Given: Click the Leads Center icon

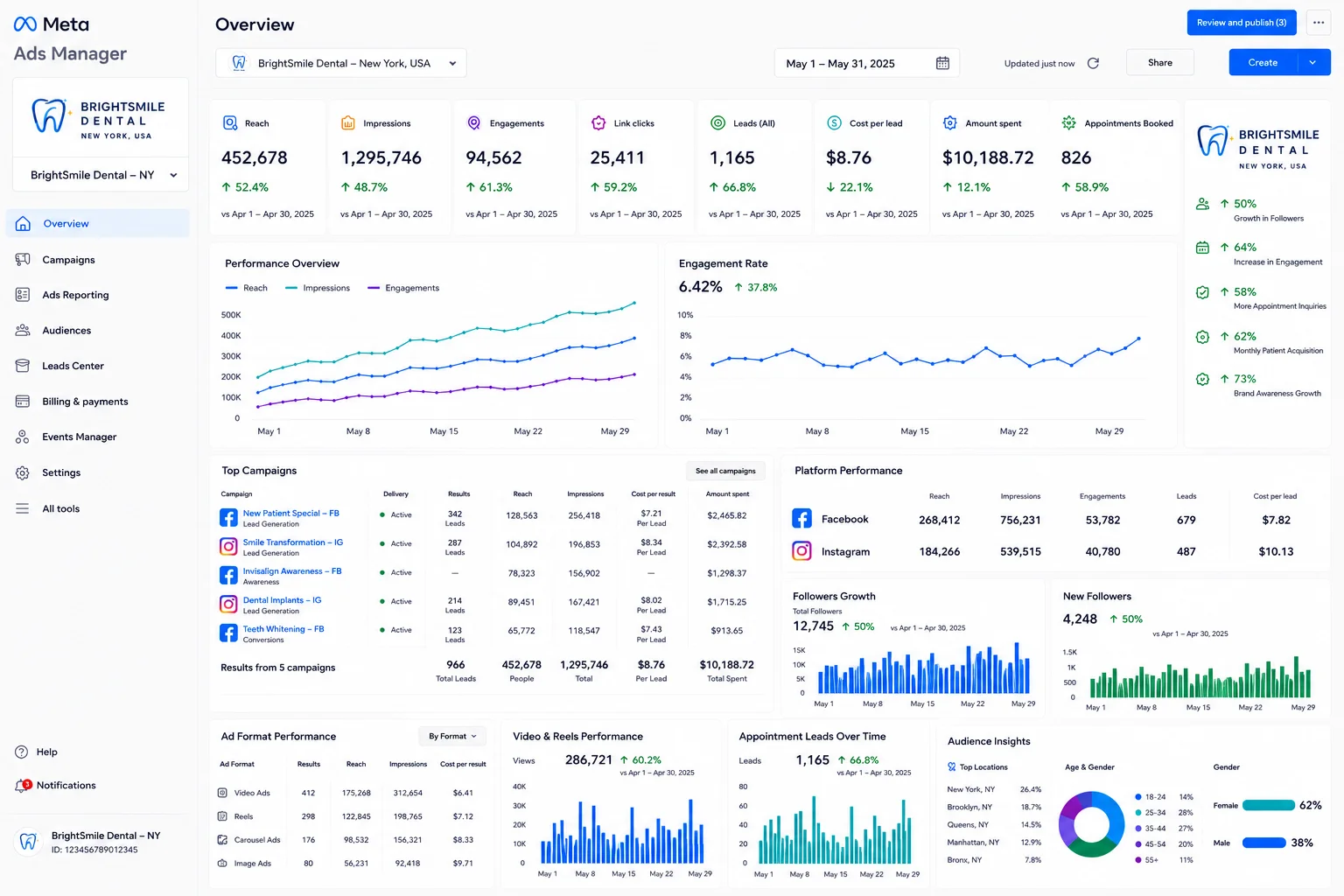Looking at the screenshot, I should (x=23, y=366).
